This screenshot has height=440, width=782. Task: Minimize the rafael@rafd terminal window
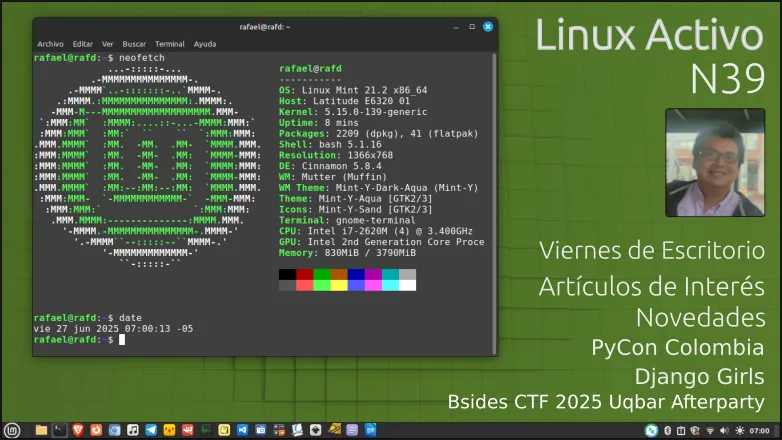click(x=456, y=27)
